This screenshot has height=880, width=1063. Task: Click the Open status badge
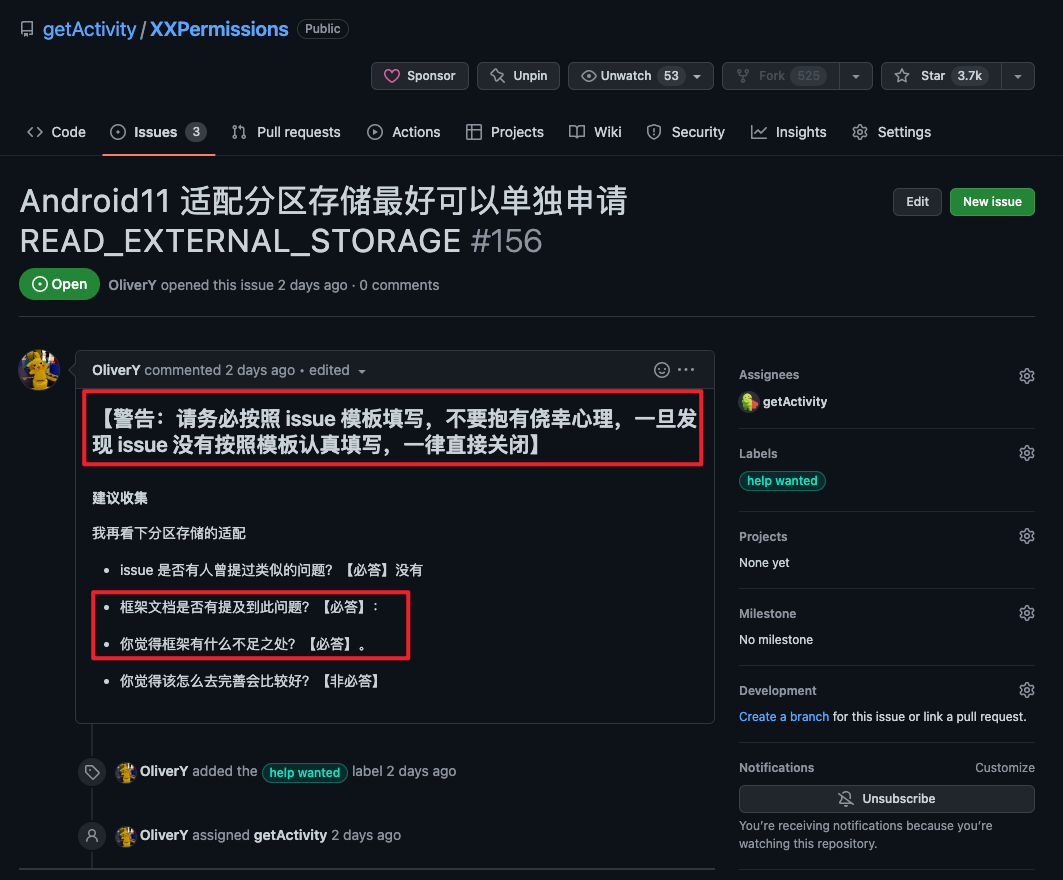tap(60, 284)
